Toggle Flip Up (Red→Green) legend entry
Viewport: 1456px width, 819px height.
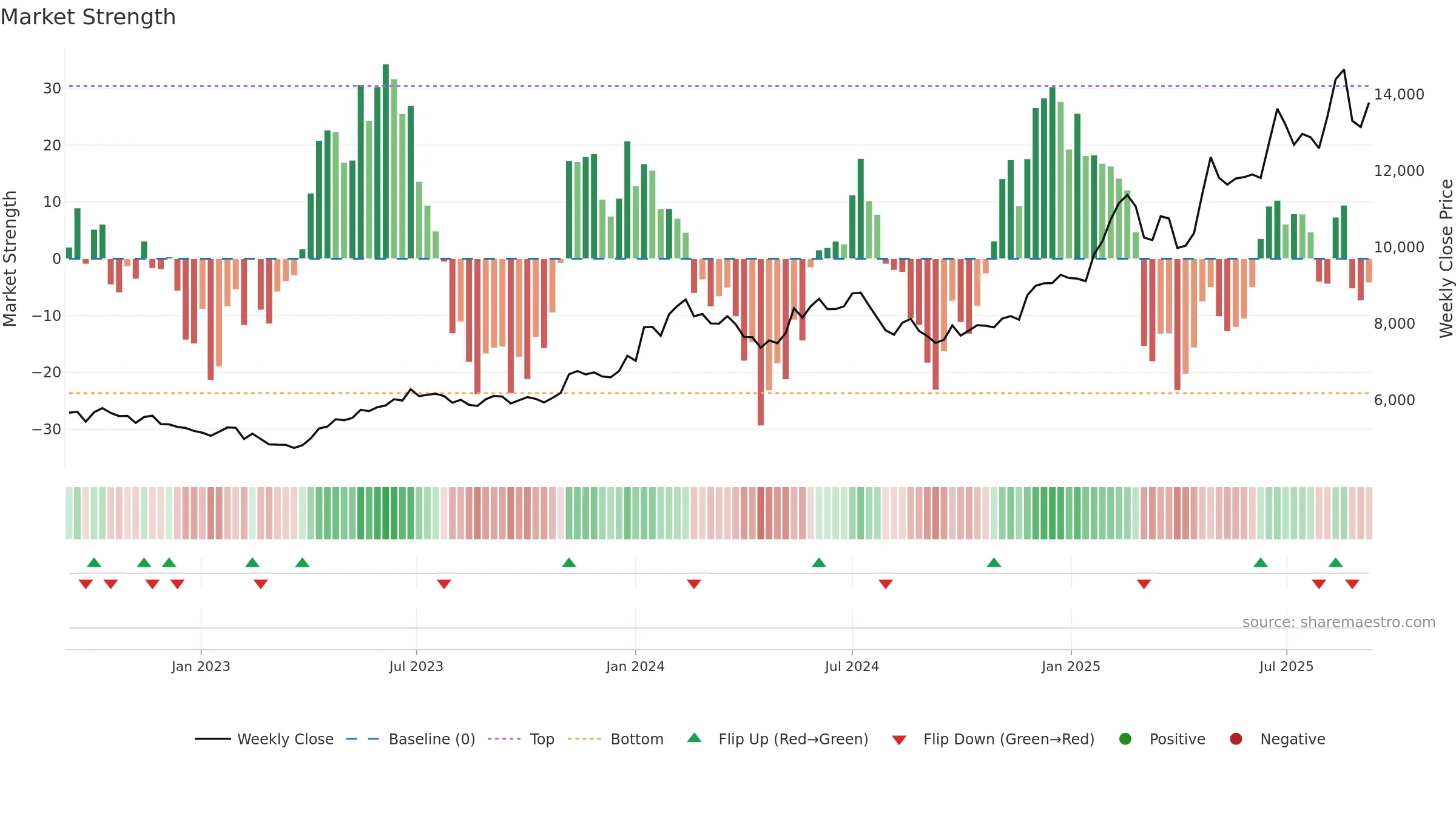[778, 739]
